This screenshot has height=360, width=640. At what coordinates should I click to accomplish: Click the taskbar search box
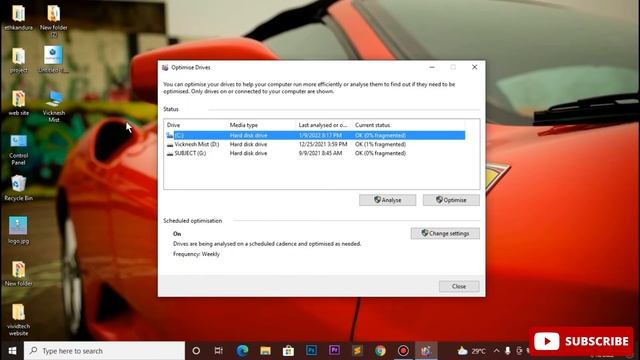[104, 351]
